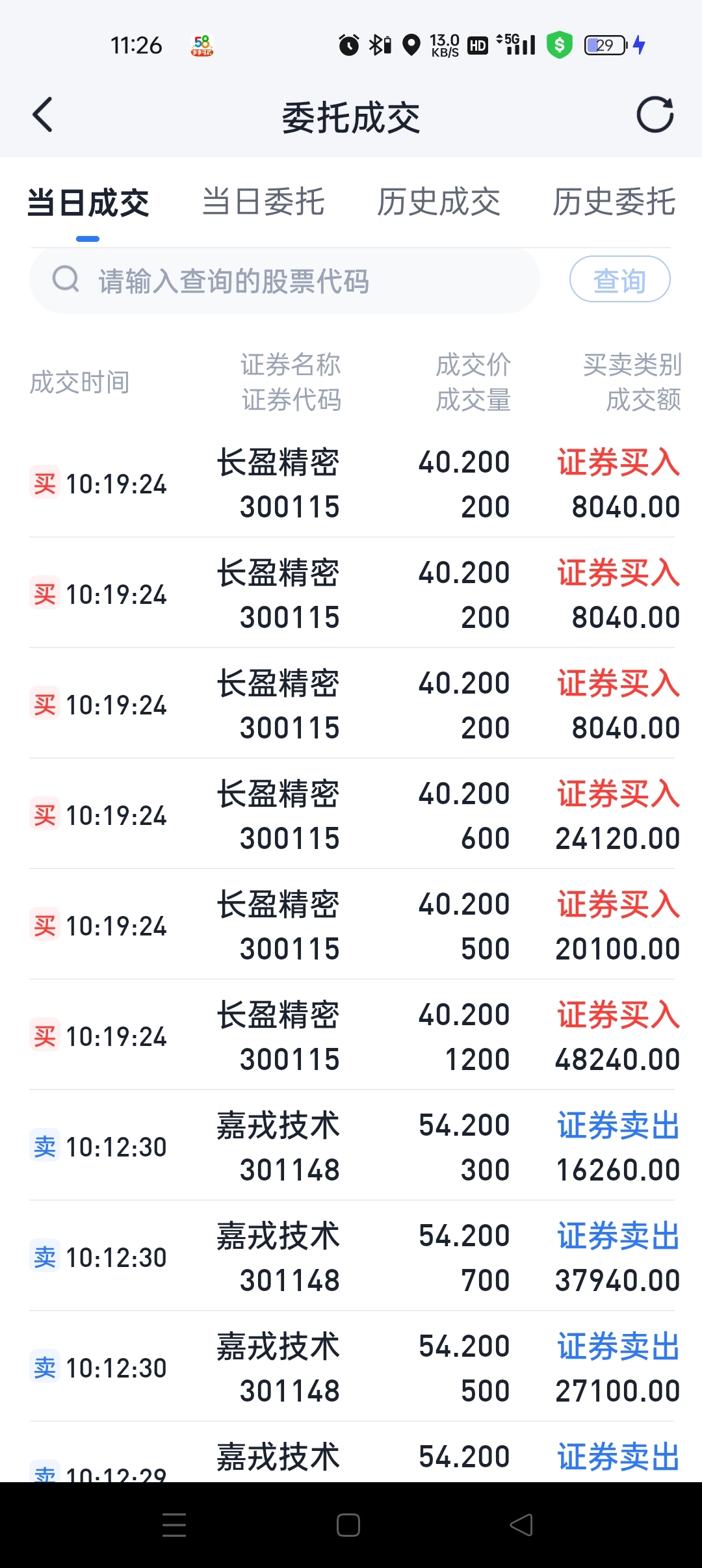702x1568 pixels.
Task: Tap the green shield icon in status bar
Action: [x=559, y=45]
